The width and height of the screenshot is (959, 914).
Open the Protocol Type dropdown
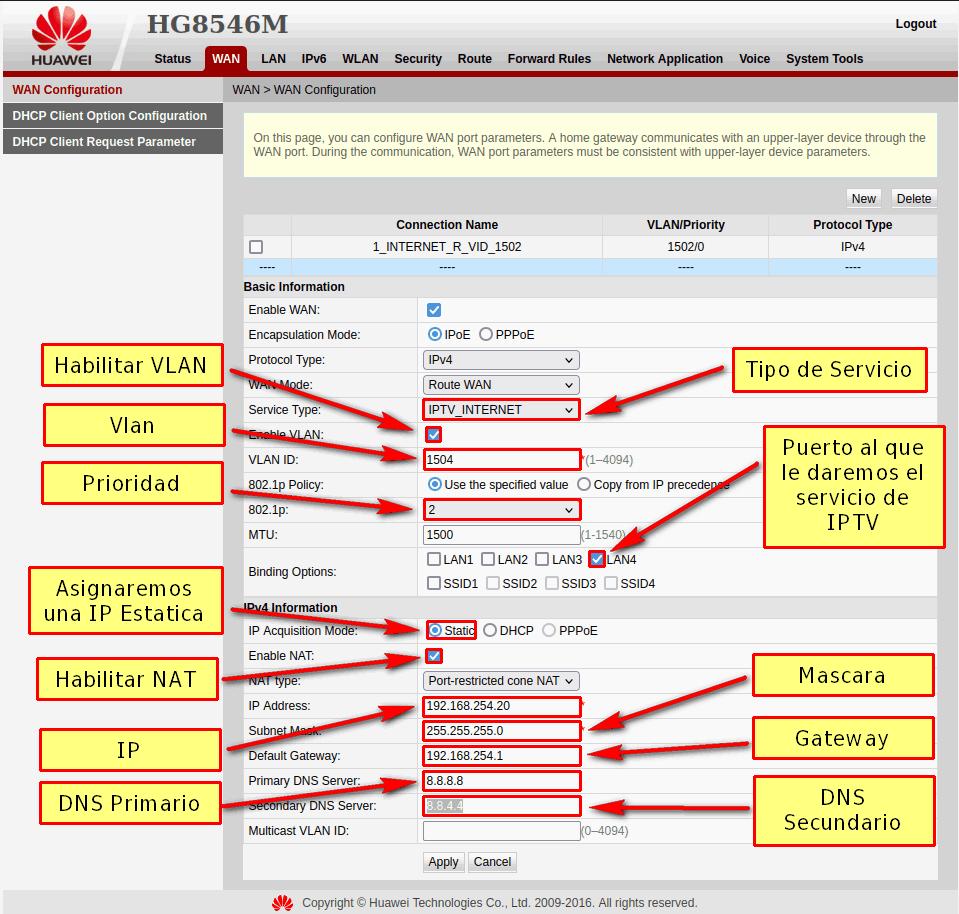[x=501, y=360]
